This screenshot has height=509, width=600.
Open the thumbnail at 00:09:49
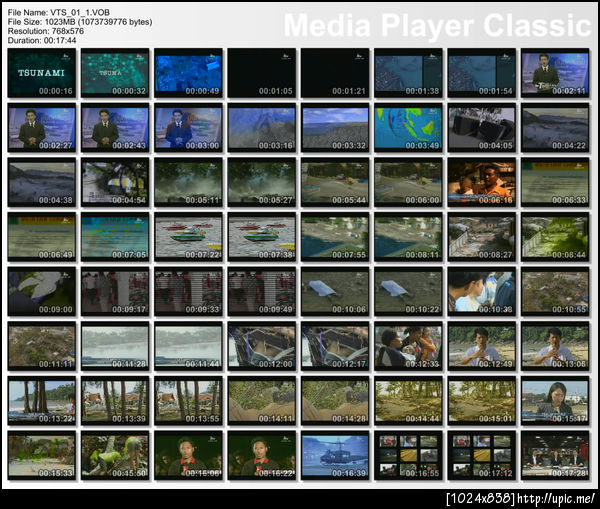262,292
